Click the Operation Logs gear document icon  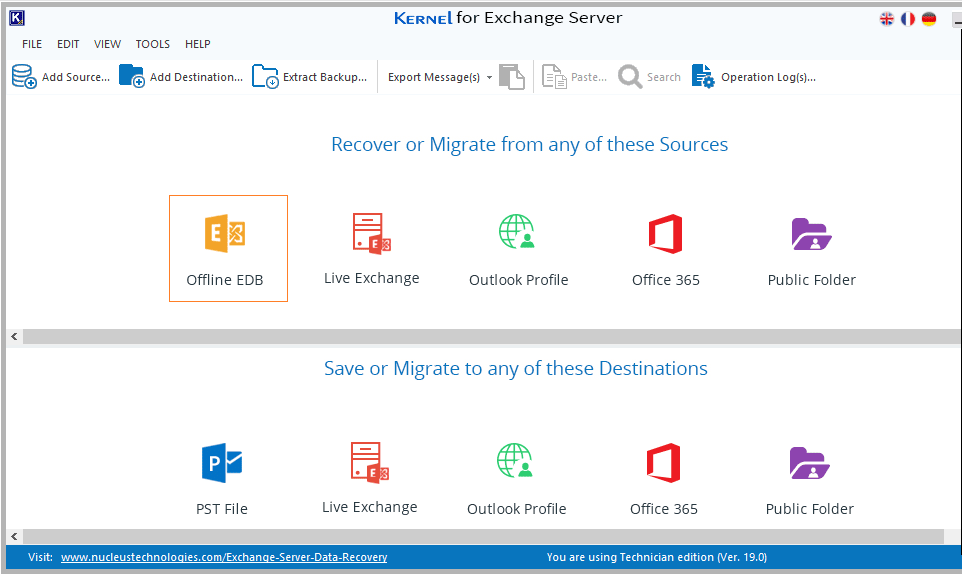703,77
